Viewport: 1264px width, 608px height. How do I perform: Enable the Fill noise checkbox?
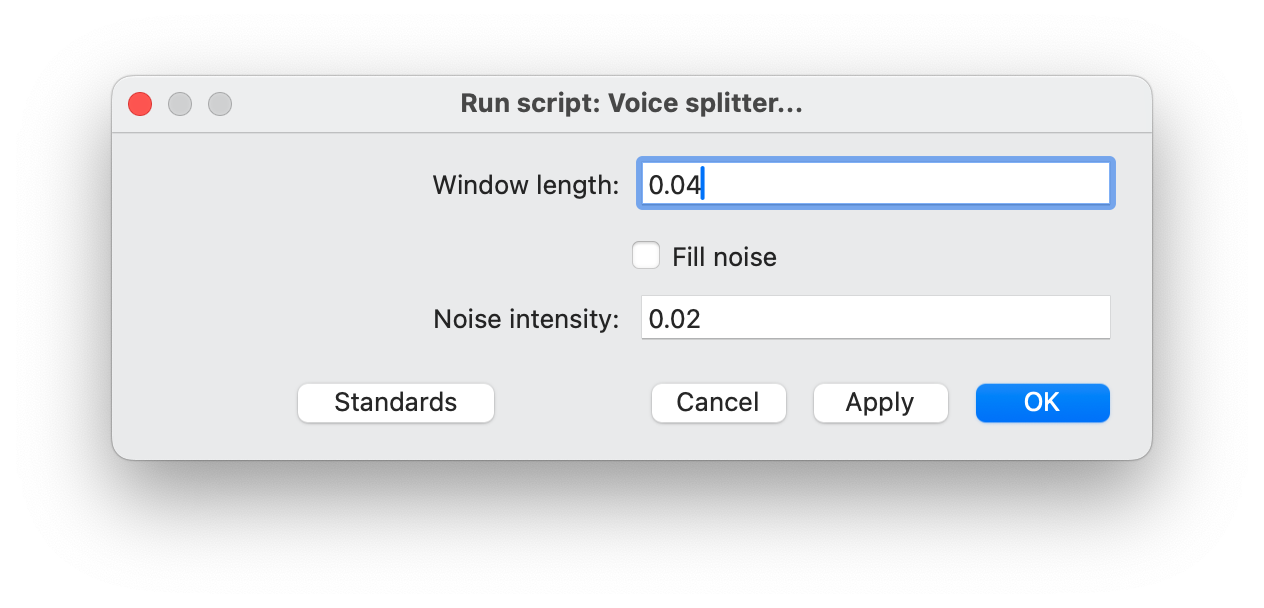tap(646, 255)
